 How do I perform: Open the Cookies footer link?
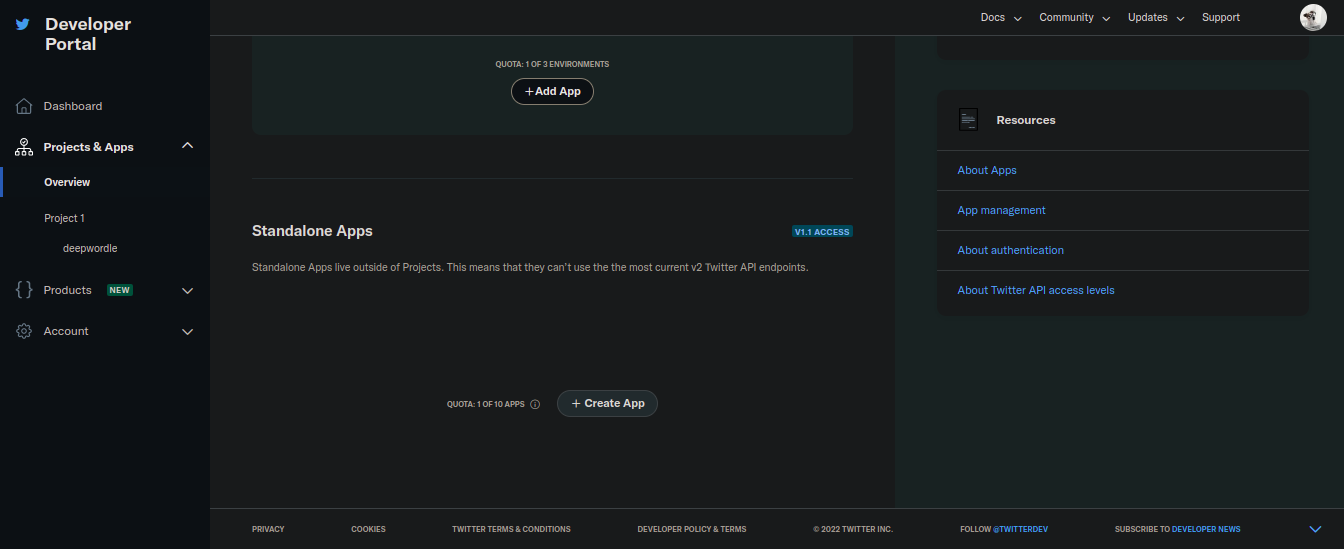pos(368,529)
